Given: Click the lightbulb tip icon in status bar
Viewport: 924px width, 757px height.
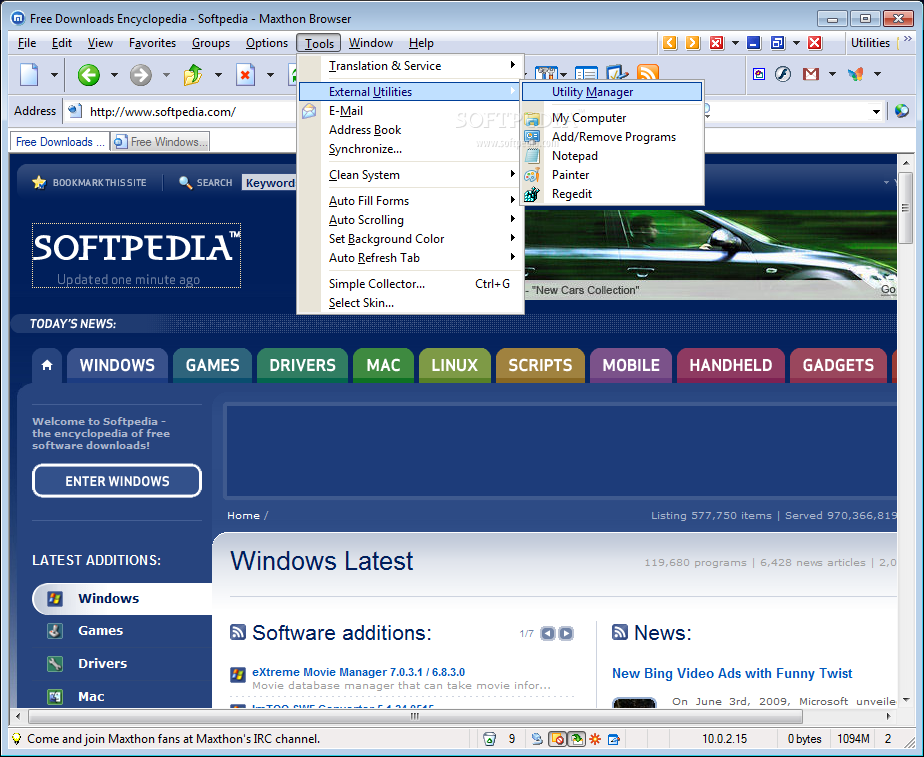Looking at the screenshot, I should coord(16,739).
